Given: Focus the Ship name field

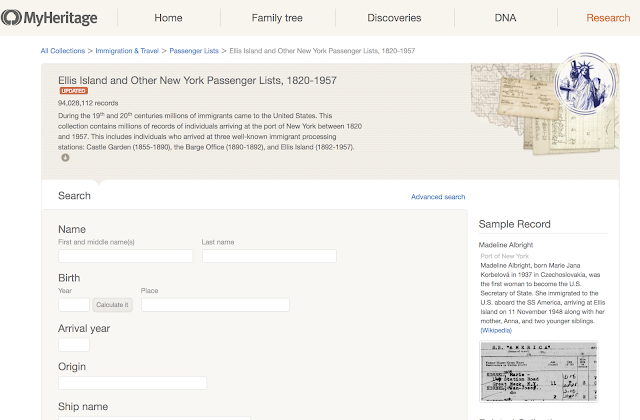Looking at the screenshot, I should (154, 418).
